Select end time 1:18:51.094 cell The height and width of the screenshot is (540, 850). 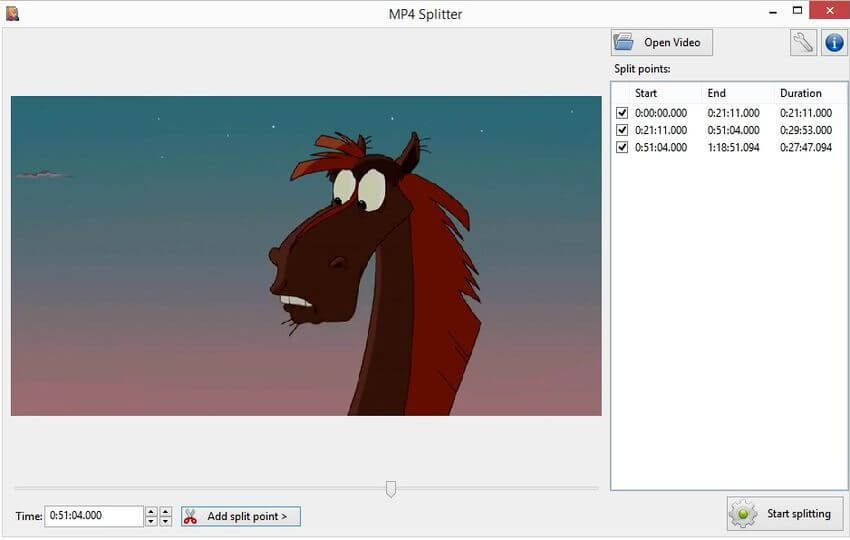point(733,147)
